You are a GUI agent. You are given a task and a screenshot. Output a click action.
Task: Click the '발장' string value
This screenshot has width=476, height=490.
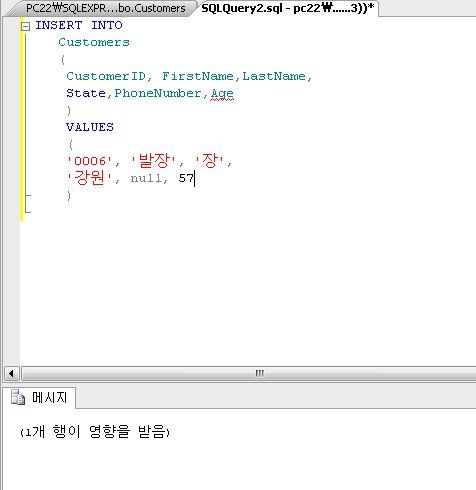click(x=153, y=161)
